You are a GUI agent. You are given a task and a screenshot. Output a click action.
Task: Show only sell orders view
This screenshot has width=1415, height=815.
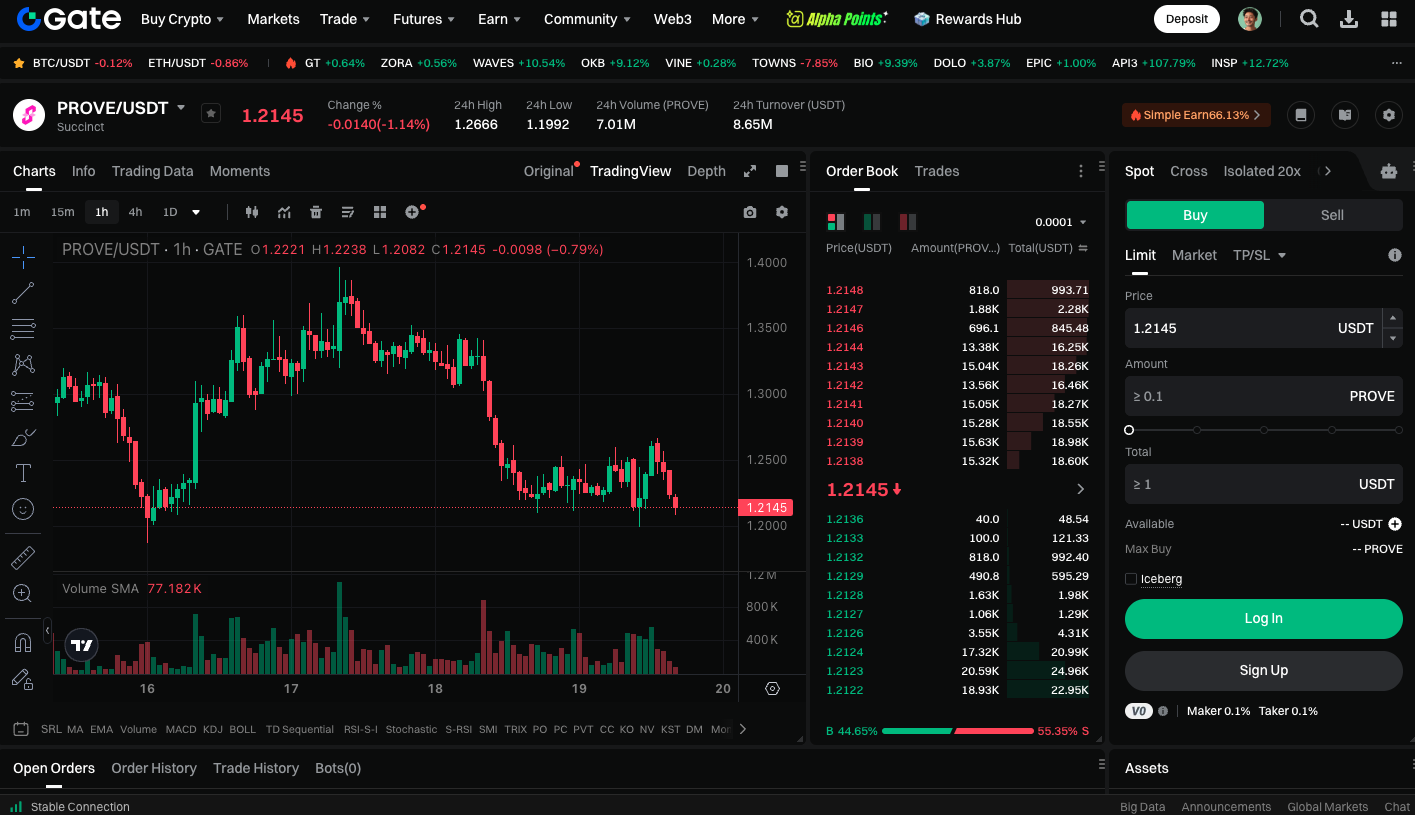[x=908, y=221]
